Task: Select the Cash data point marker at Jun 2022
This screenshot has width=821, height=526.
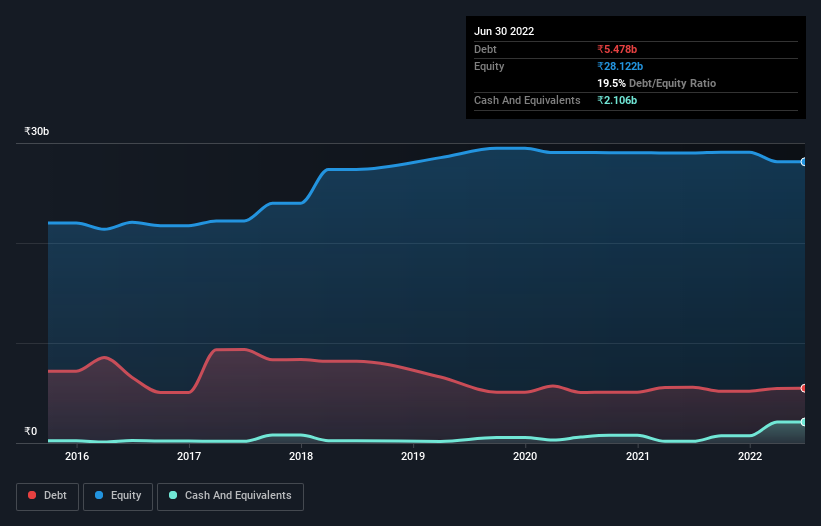Action: pyautogui.click(x=804, y=422)
